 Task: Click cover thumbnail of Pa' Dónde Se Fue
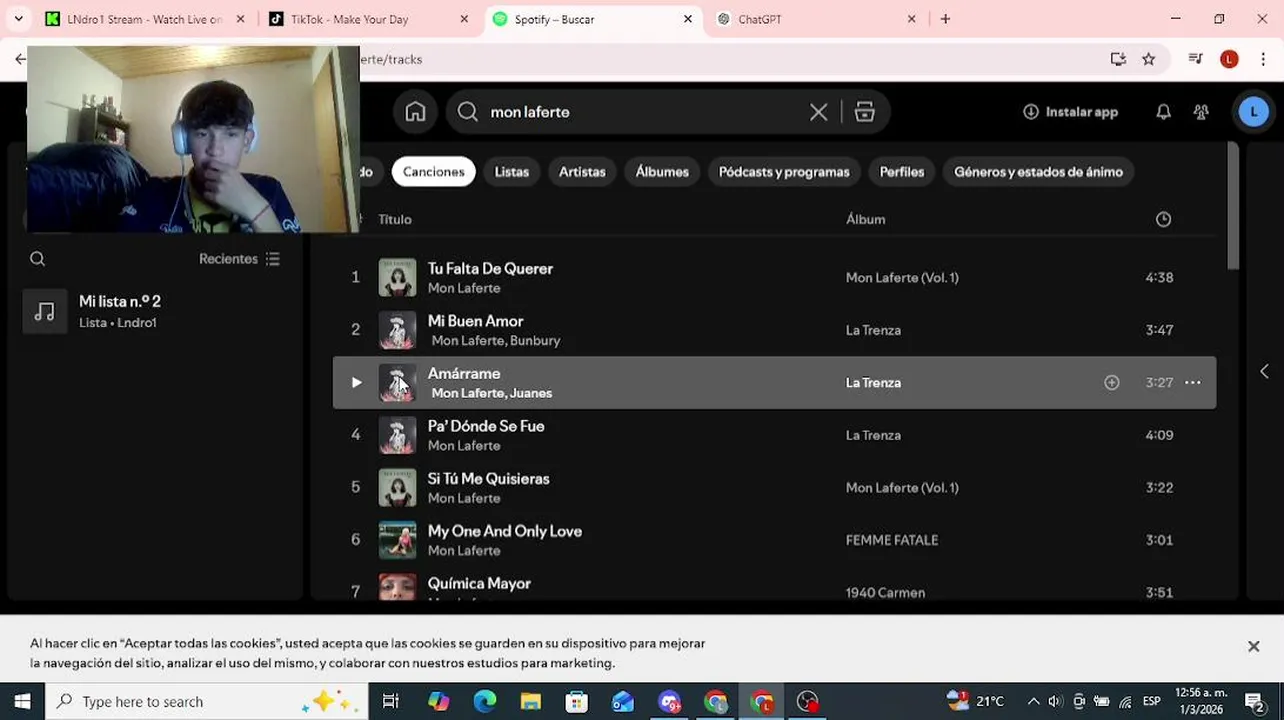pyautogui.click(x=397, y=435)
